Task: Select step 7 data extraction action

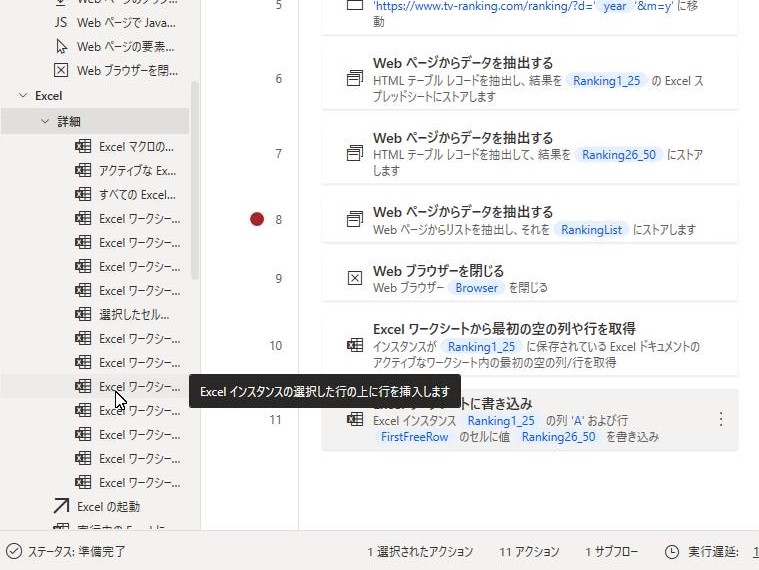Action: 530,153
